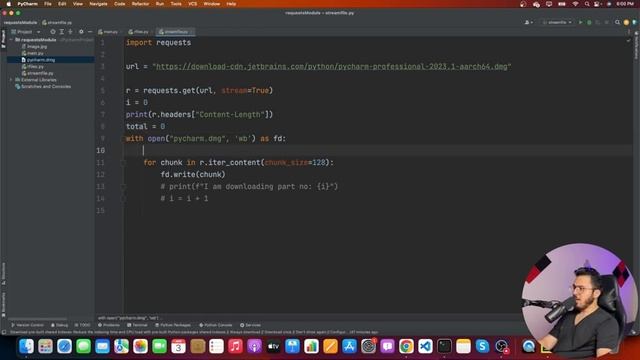The width and height of the screenshot is (640, 360).
Task: Click Spotlight search in macOS menu bar
Action: (587, 4)
